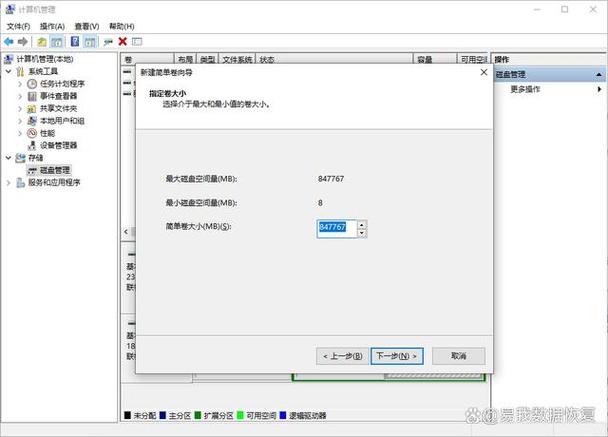
Task: Click the 取消 cancel button
Action: point(458,356)
